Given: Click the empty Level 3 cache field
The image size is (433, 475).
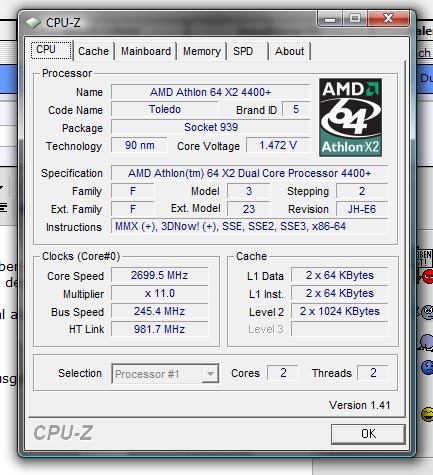Looking at the screenshot, I should (x=339, y=329).
